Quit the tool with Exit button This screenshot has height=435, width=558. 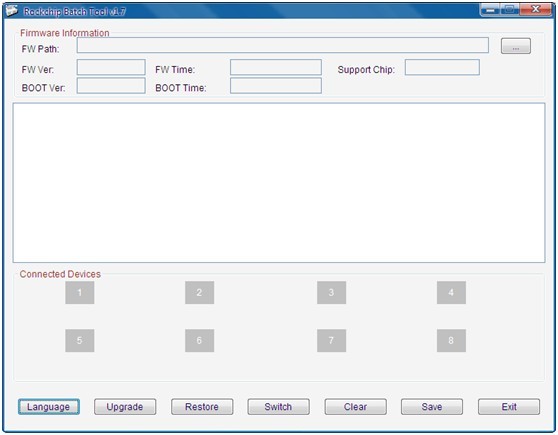pos(509,407)
